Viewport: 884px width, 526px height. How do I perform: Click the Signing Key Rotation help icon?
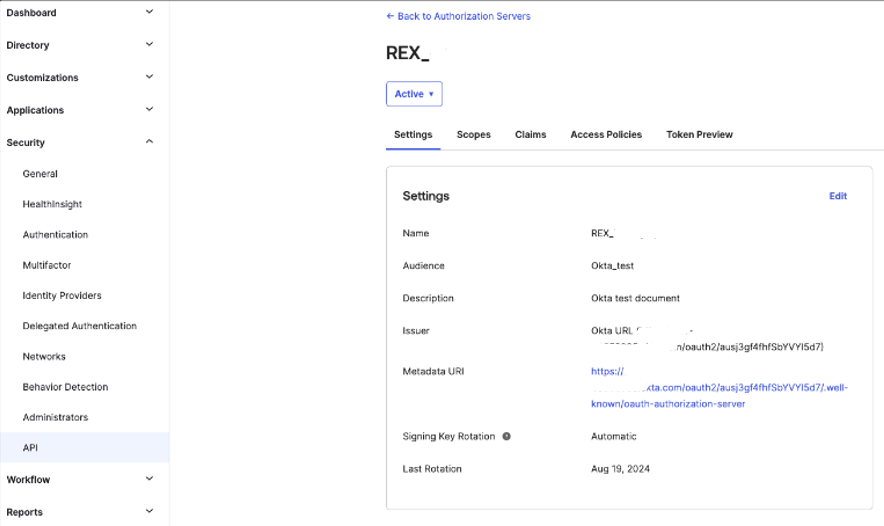[x=506, y=436]
